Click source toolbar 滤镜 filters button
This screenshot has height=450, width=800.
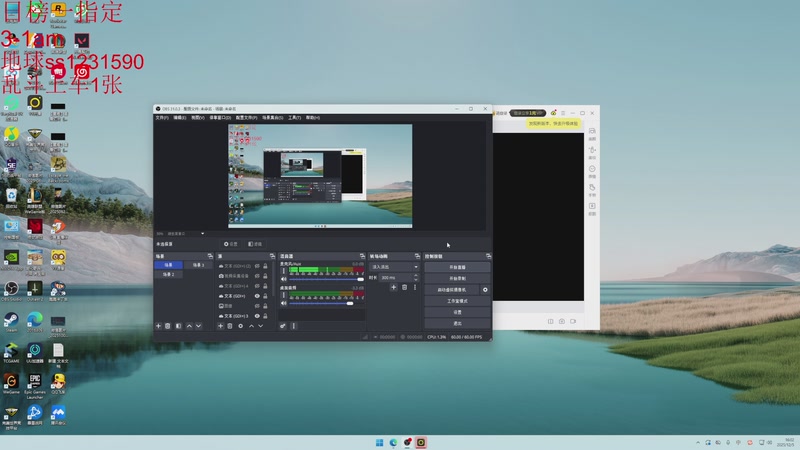click(255, 244)
